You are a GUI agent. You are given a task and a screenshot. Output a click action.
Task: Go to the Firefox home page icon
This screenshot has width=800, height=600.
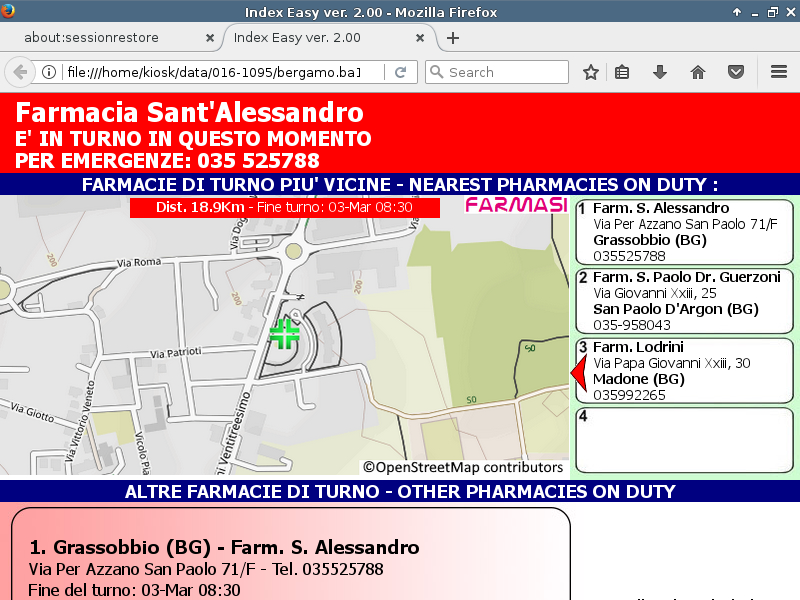pyautogui.click(x=698, y=72)
